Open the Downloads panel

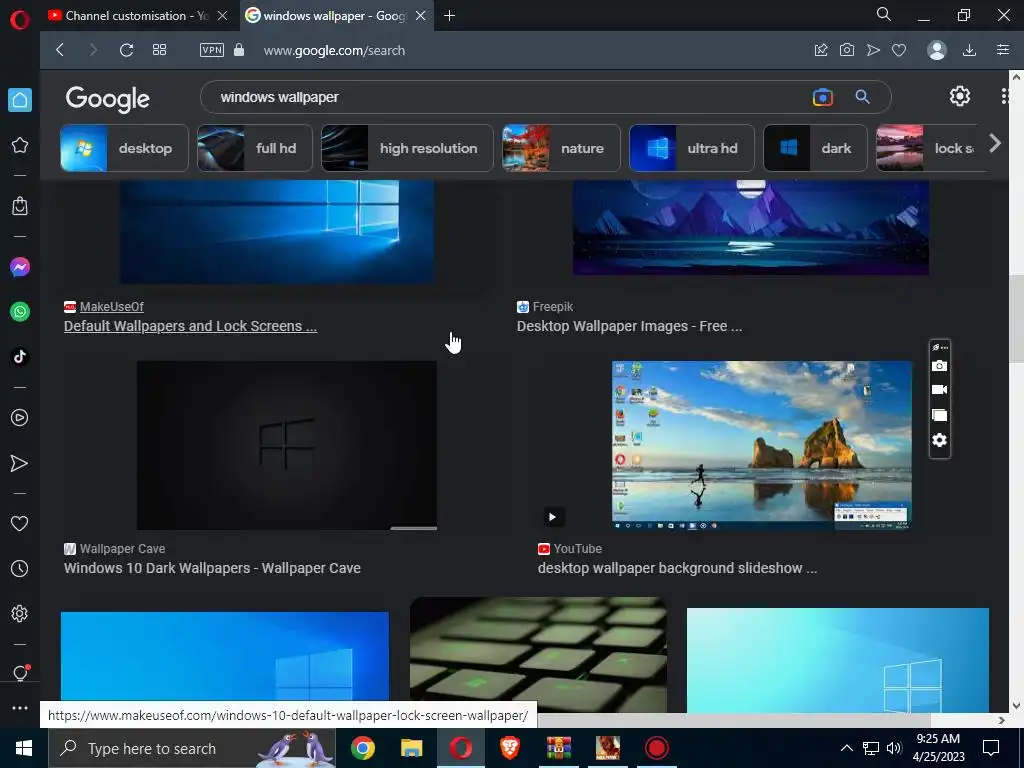pyautogui.click(x=970, y=50)
